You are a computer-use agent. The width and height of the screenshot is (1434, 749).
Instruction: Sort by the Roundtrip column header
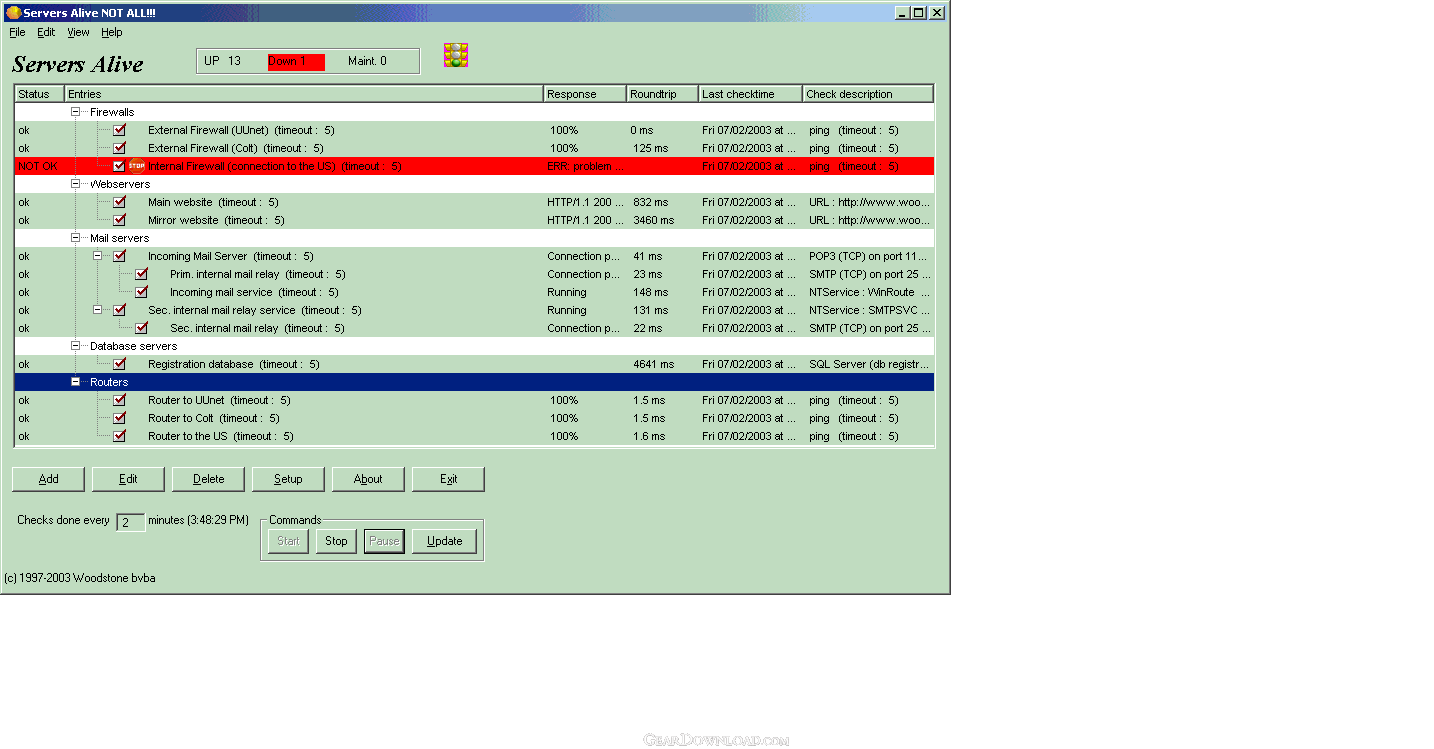662,94
